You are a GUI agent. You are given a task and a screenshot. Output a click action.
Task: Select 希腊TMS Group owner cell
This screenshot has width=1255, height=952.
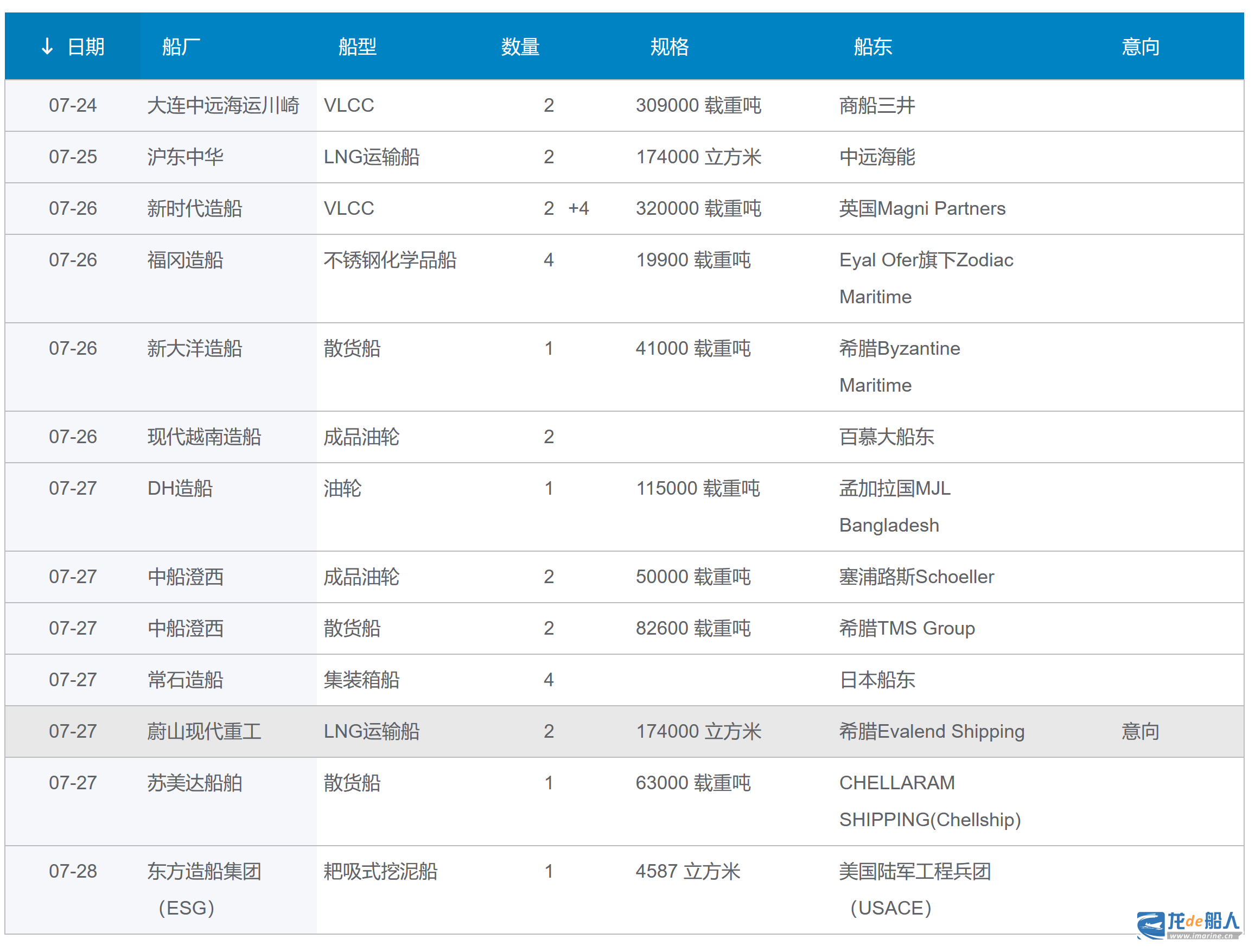click(x=907, y=629)
